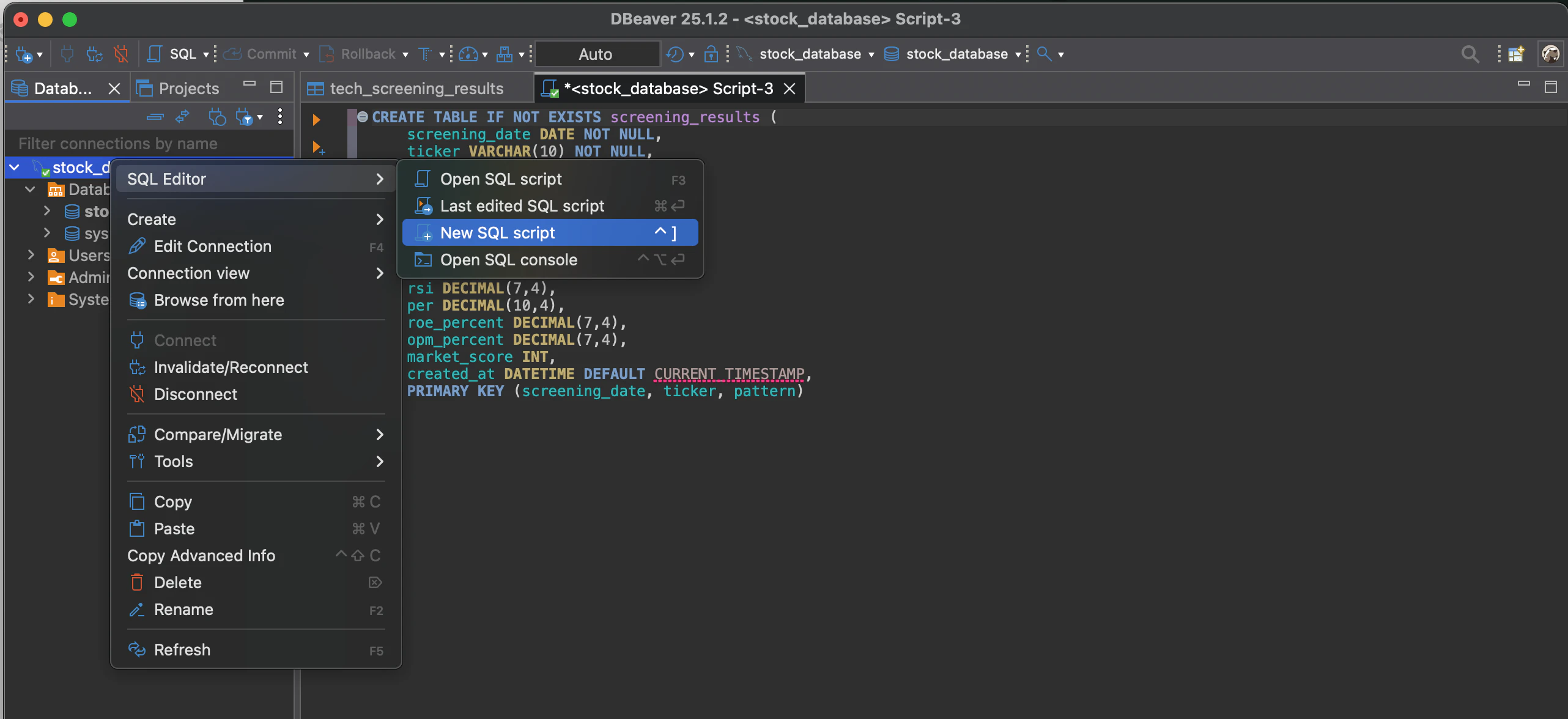1568x719 pixels.
Task: Click the DBeaver perspective beaver icon
Action: [x=1551, y=54]
